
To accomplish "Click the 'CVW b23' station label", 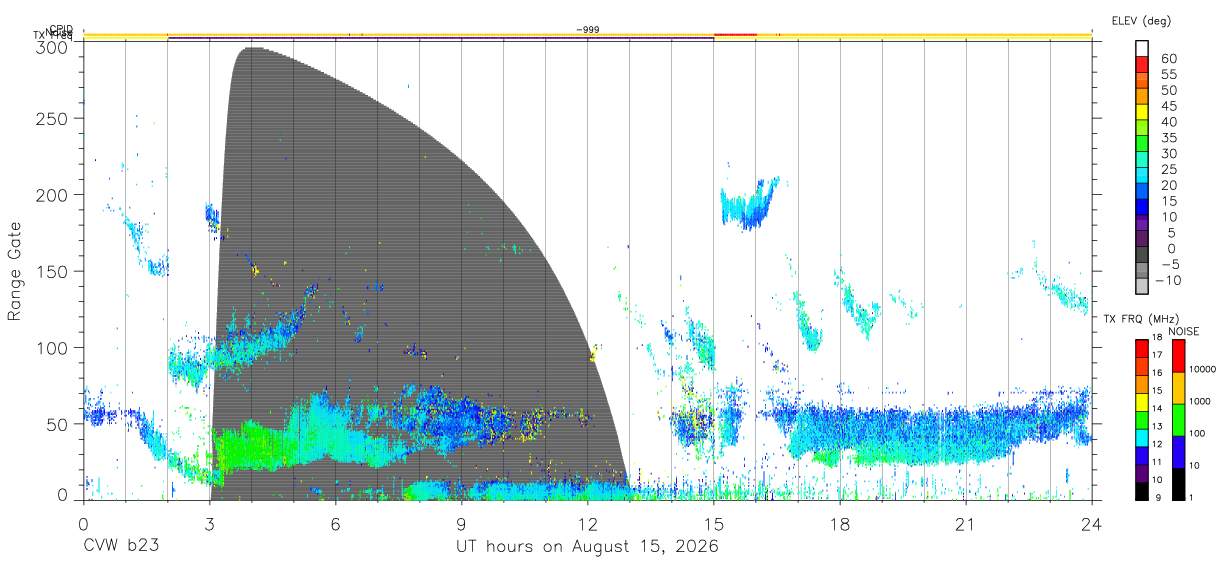I will coord(121,546).
